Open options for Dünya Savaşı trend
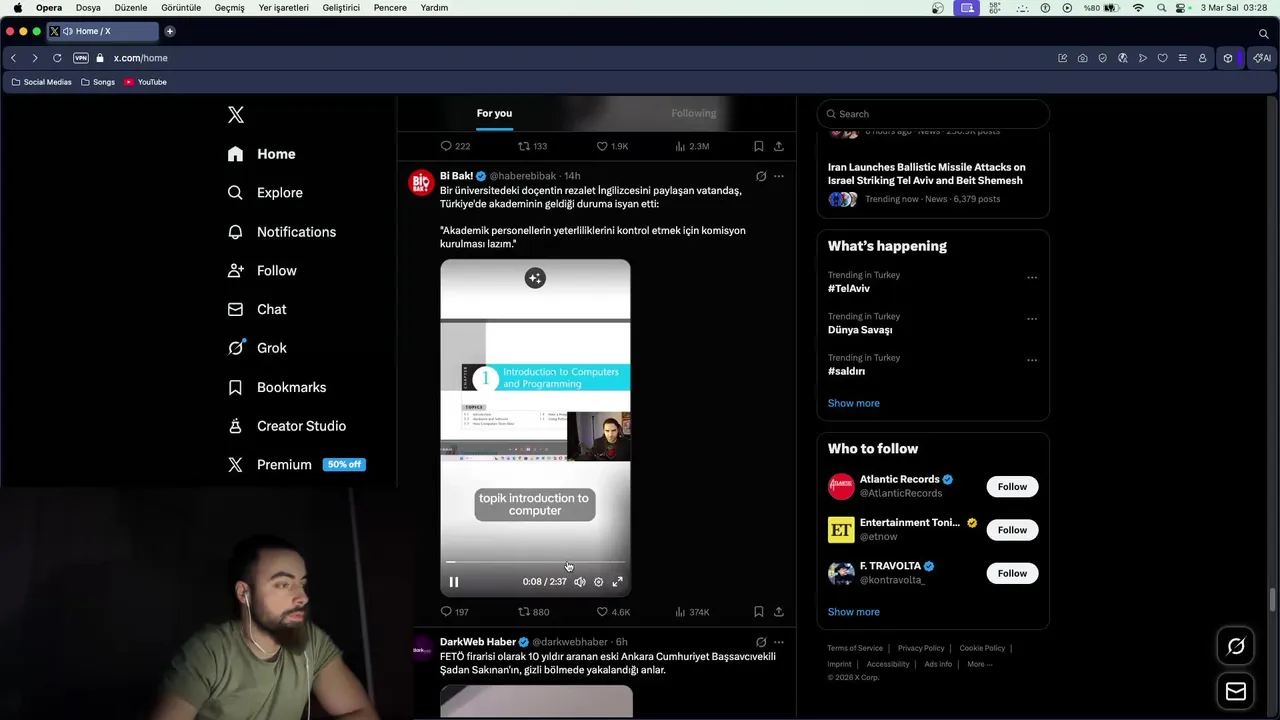1280x720 pixels. point(1032,319)
